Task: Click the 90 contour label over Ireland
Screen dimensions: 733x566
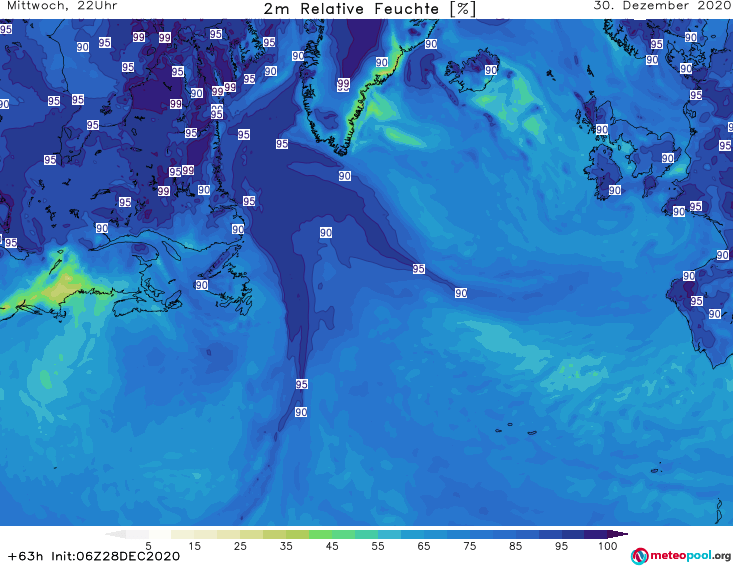Action: coord(615,190)
